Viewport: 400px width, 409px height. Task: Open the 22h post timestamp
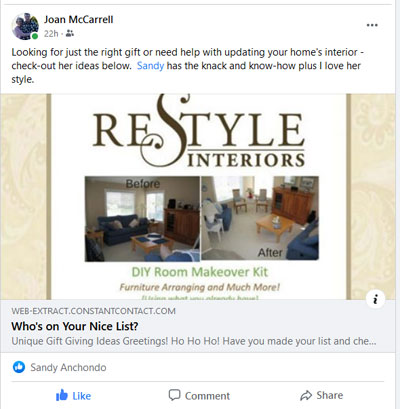[x=51, y=34]
